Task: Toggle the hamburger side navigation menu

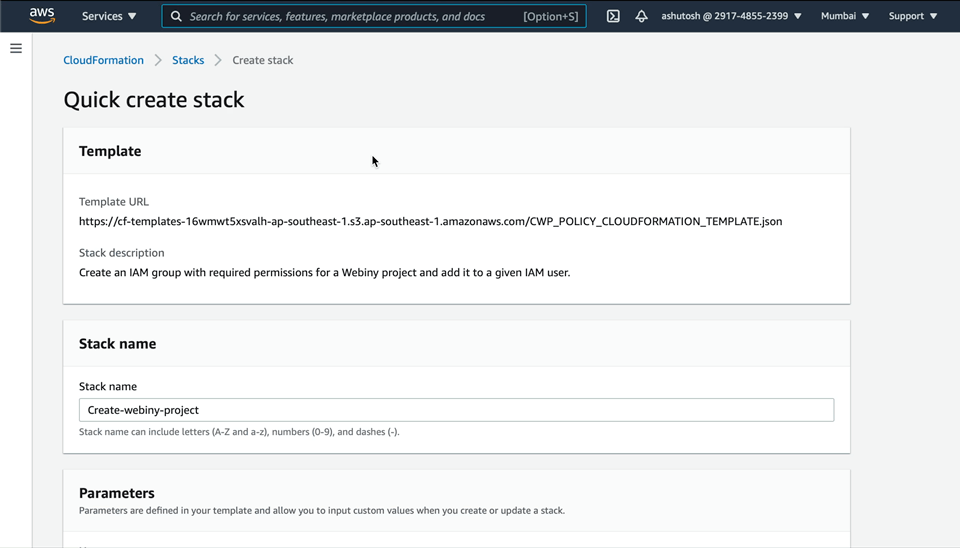Action: coord(16,48)
